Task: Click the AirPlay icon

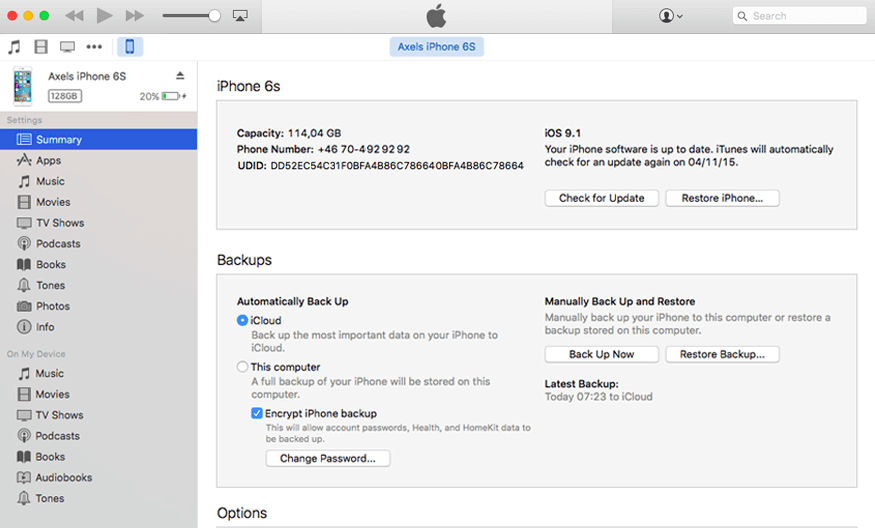Action: click(240, 16)
